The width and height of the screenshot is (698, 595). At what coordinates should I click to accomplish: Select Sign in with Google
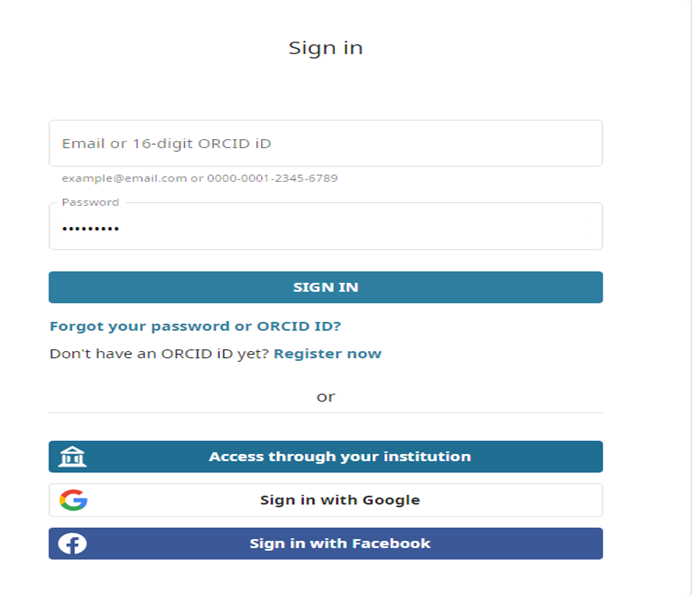coord(339,500)
